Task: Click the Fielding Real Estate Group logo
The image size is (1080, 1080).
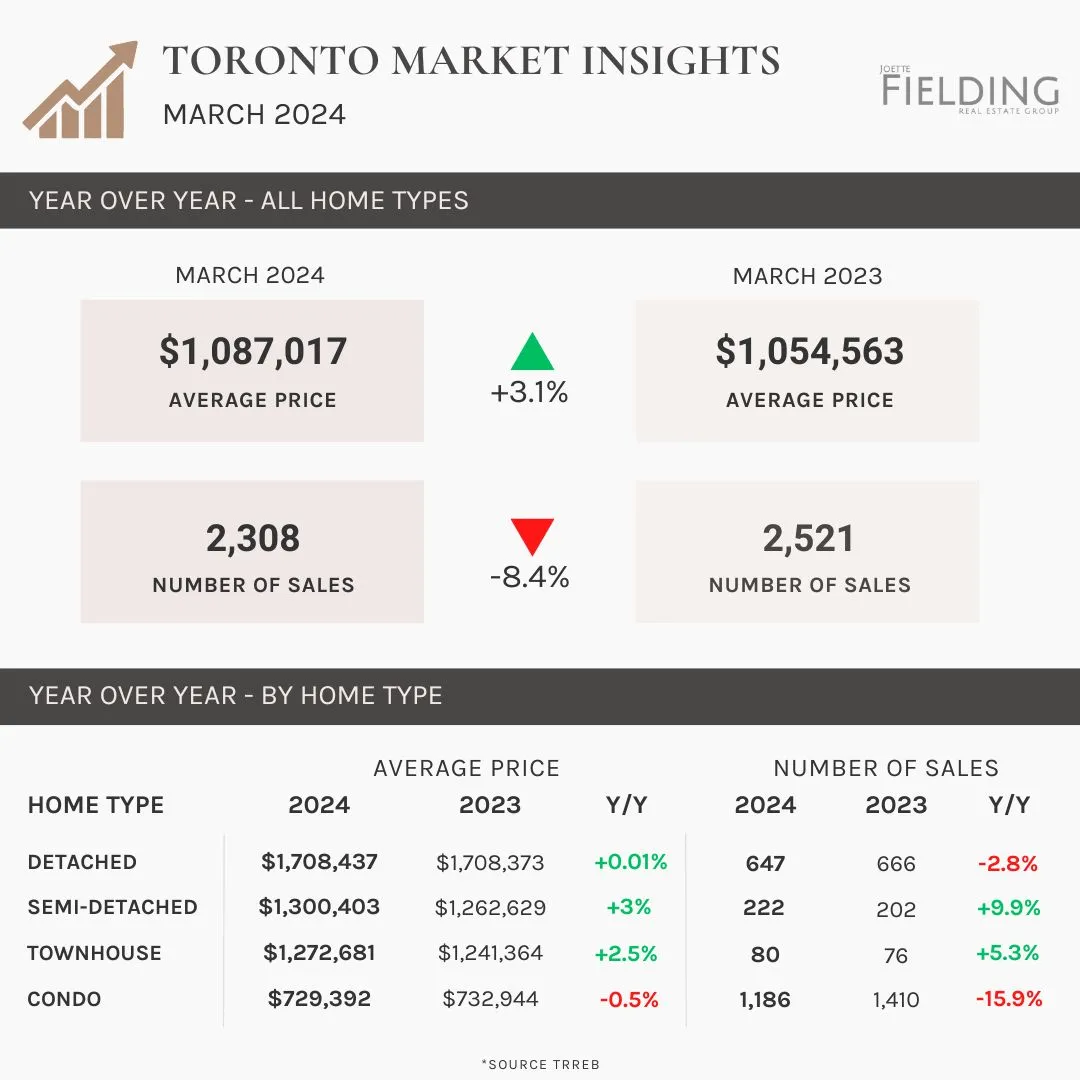Action: click(970, 90)
